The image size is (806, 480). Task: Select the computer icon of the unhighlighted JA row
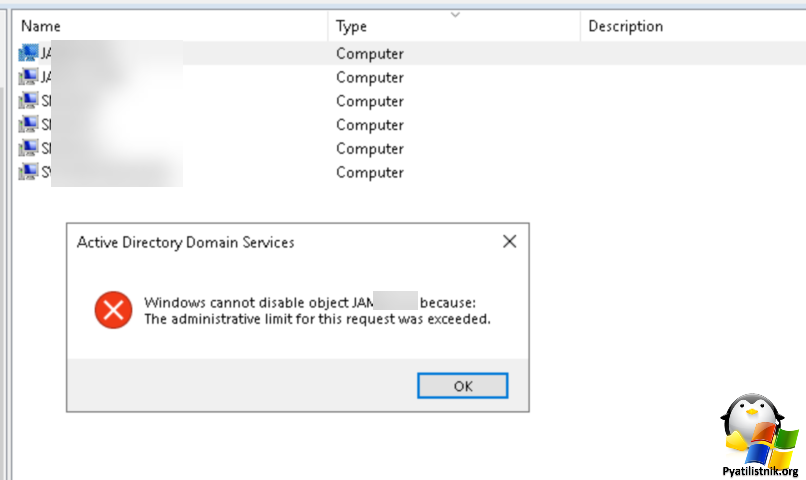click(28, 77)
